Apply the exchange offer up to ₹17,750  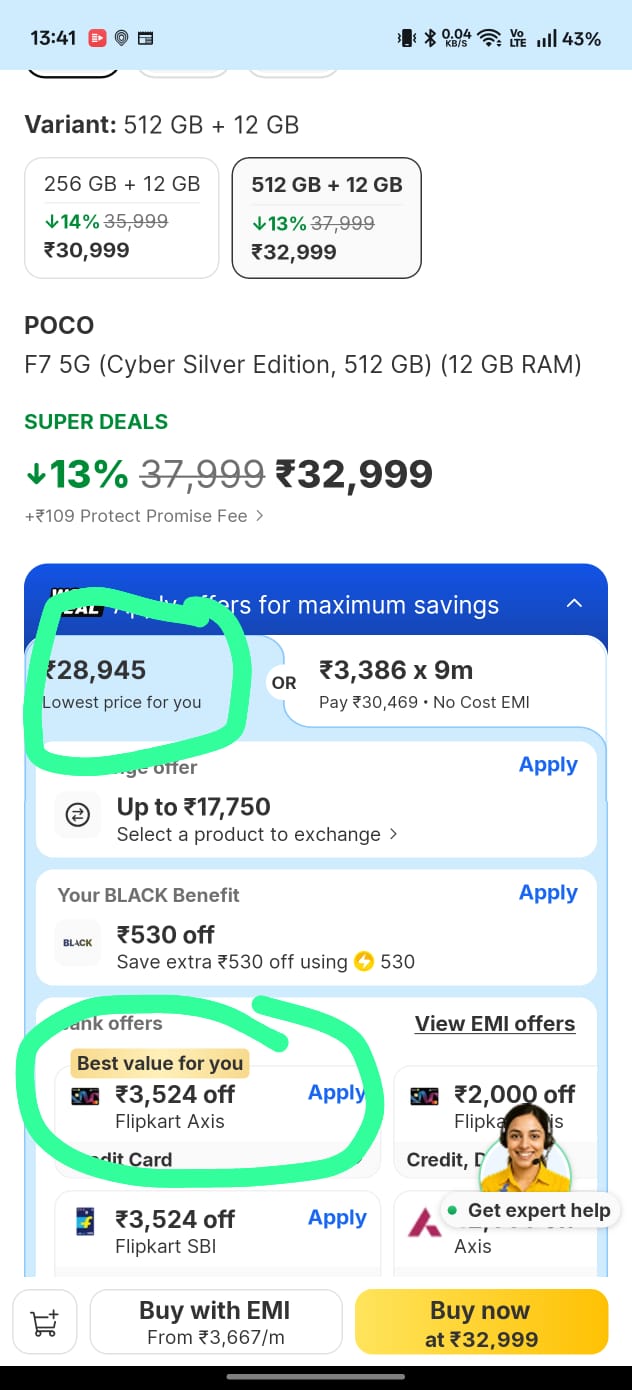pos(548,765)
